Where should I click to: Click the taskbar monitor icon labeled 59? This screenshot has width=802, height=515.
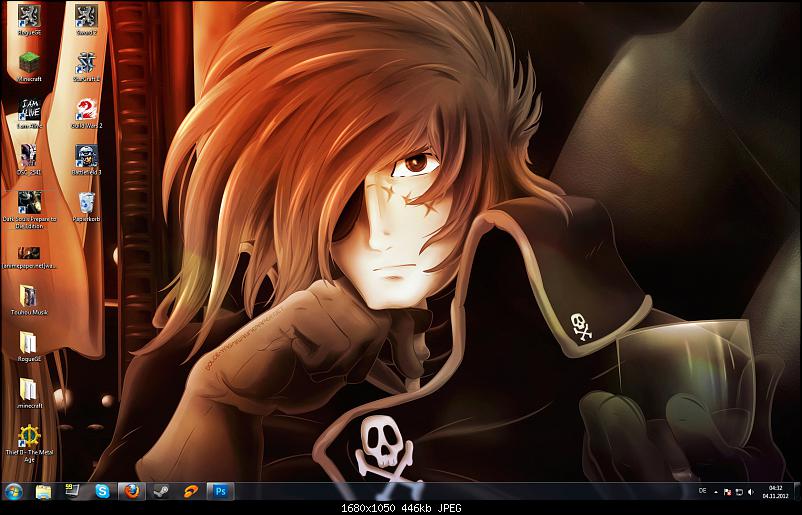72,491
